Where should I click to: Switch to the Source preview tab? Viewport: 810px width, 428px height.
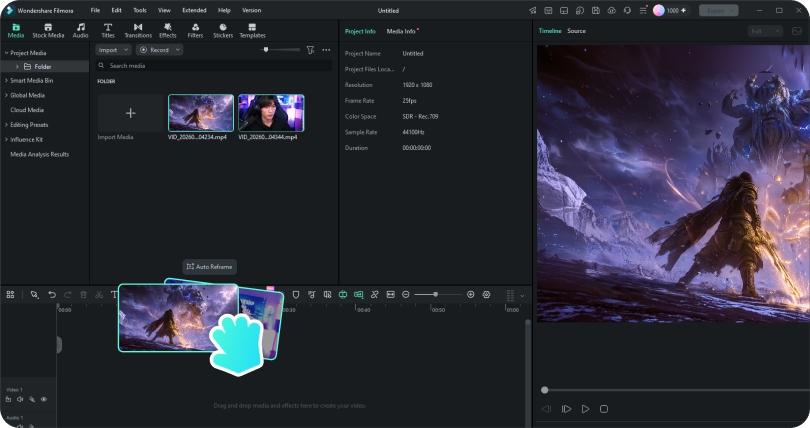tap(577, 31)
